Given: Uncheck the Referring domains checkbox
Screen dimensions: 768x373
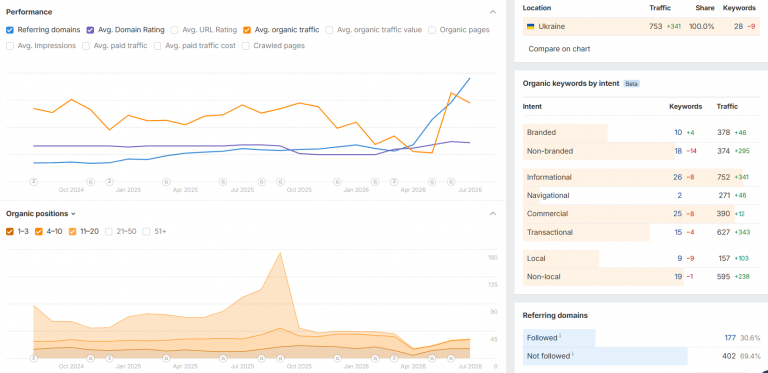Looking at the screenshot, I should coord(10,30).
